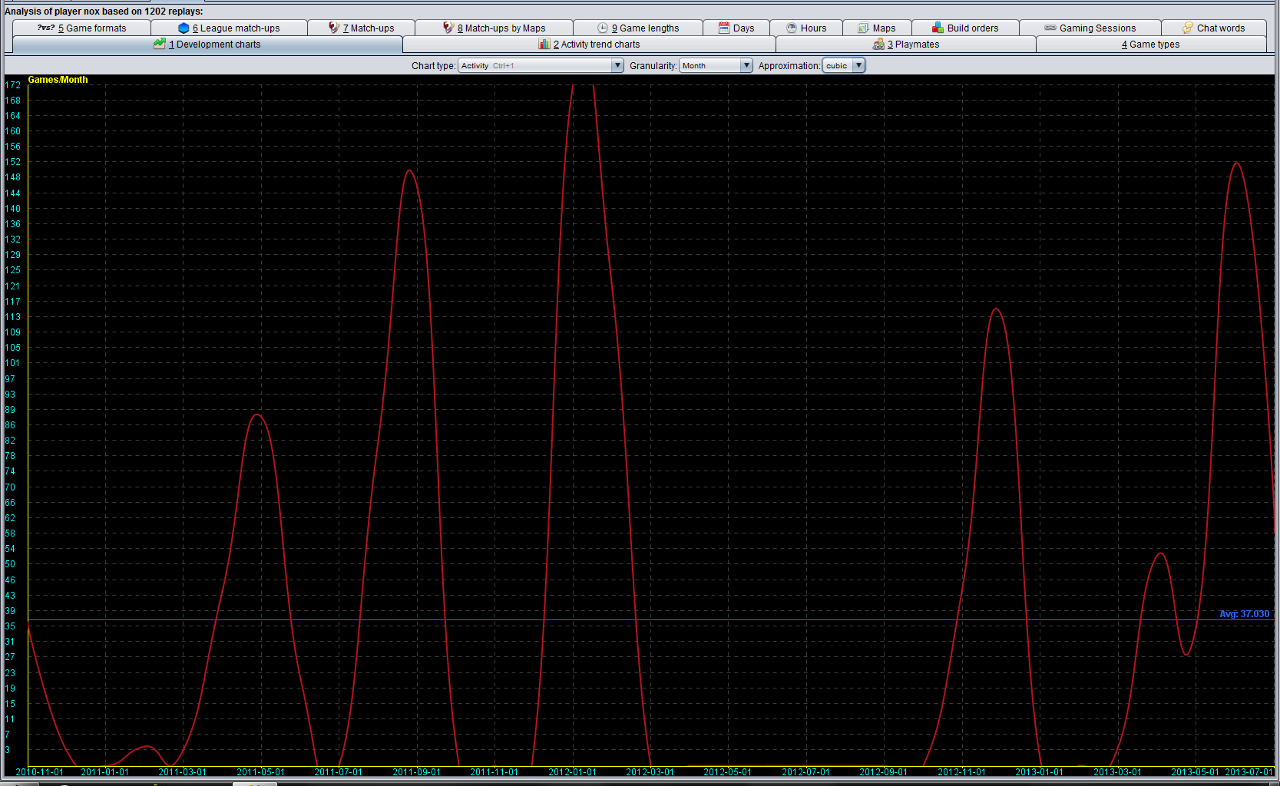The width and height of the screenshot is (1280, 786).
Task: Switch to the Maps tab
Action: point(877,28)
